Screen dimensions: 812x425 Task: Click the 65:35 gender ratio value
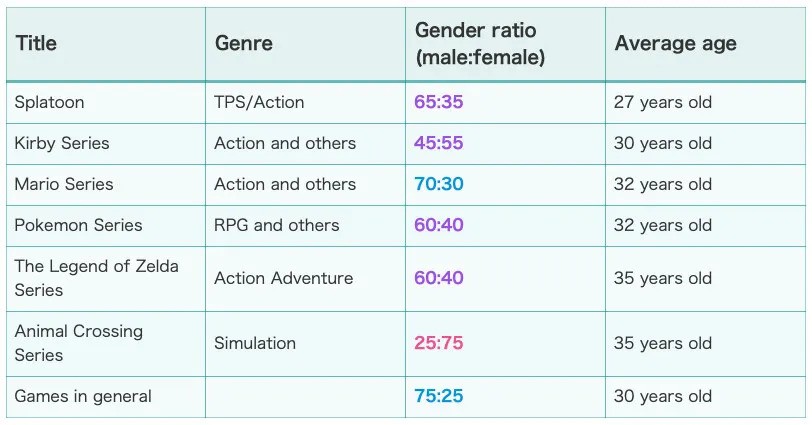click(439, 101)
